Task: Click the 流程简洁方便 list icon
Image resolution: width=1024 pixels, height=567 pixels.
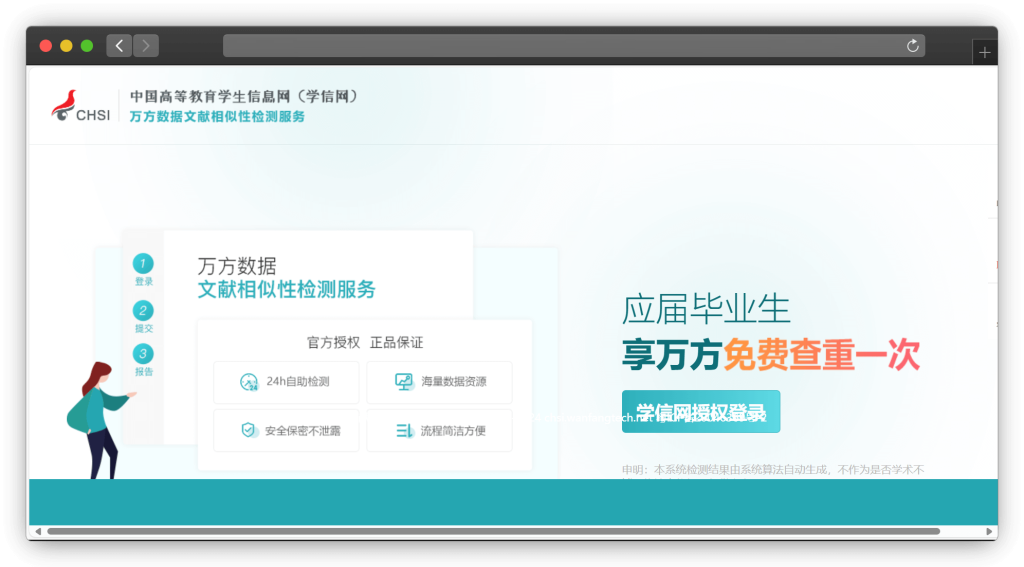Action: [x=404, y=430]
